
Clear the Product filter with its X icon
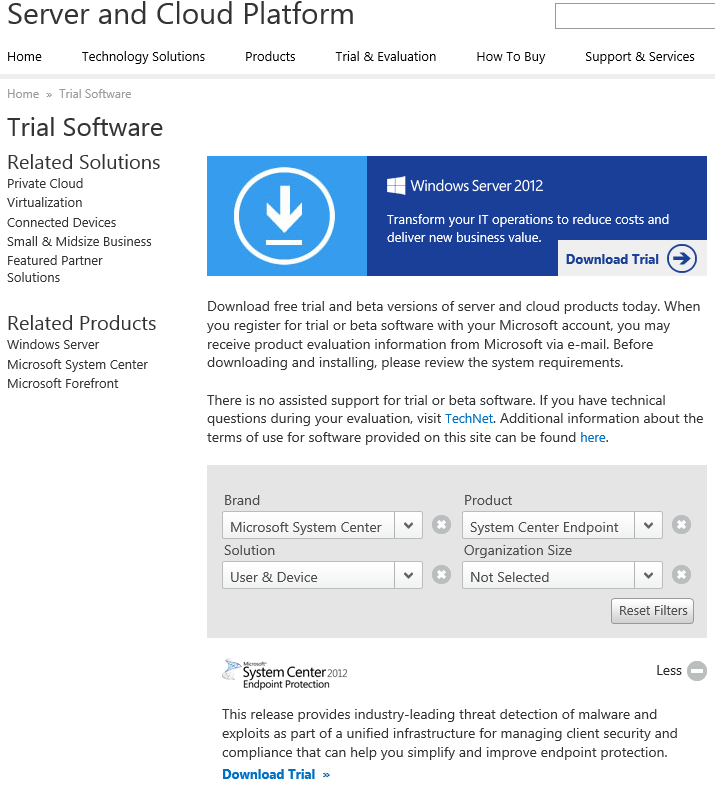[x=681, y=525]
